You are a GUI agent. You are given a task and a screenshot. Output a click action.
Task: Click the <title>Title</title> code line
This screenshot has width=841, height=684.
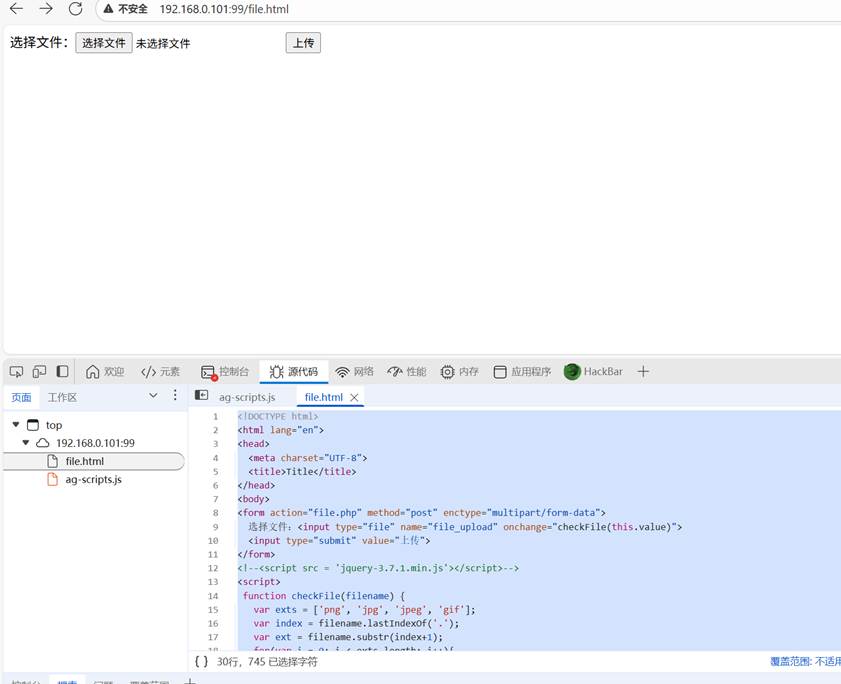[x=302, y=472]
